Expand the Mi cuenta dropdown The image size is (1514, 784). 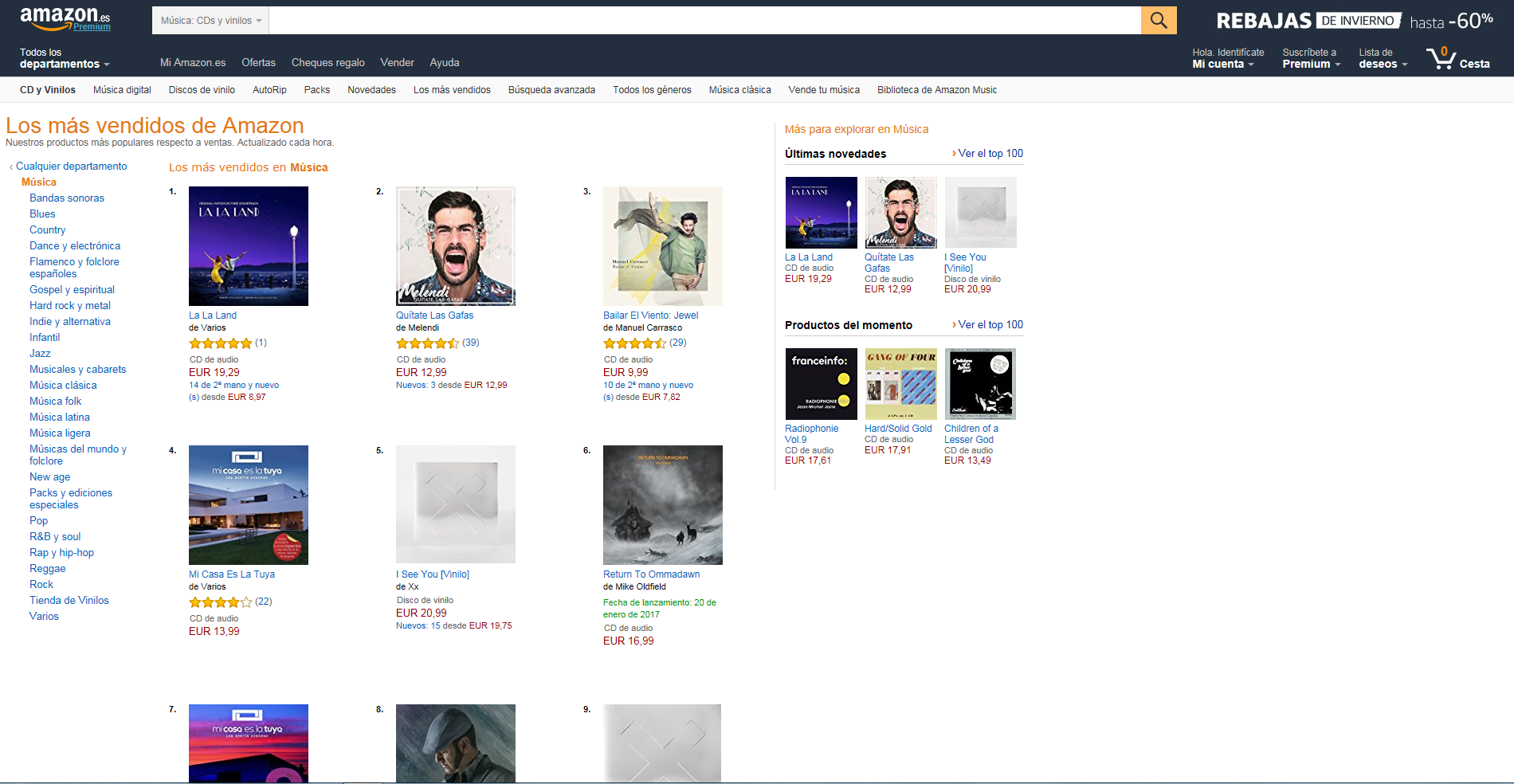[x=1227, y=58]
